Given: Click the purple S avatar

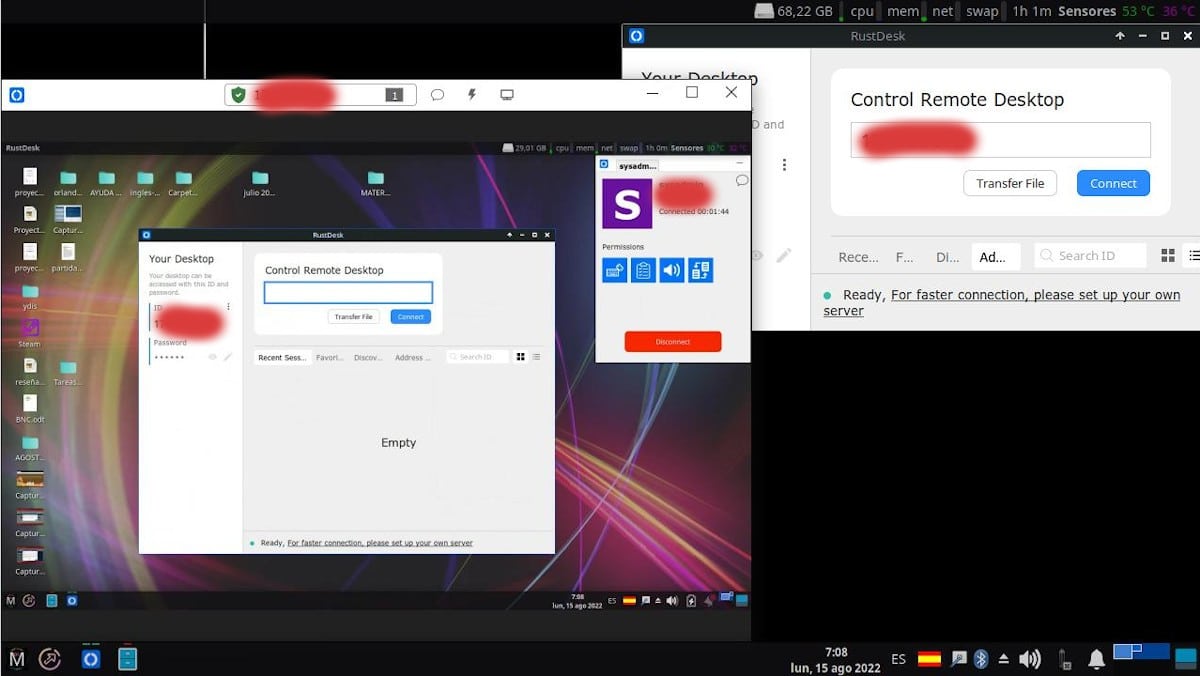Looking at the screenshot, I should [x=627, y=204].
